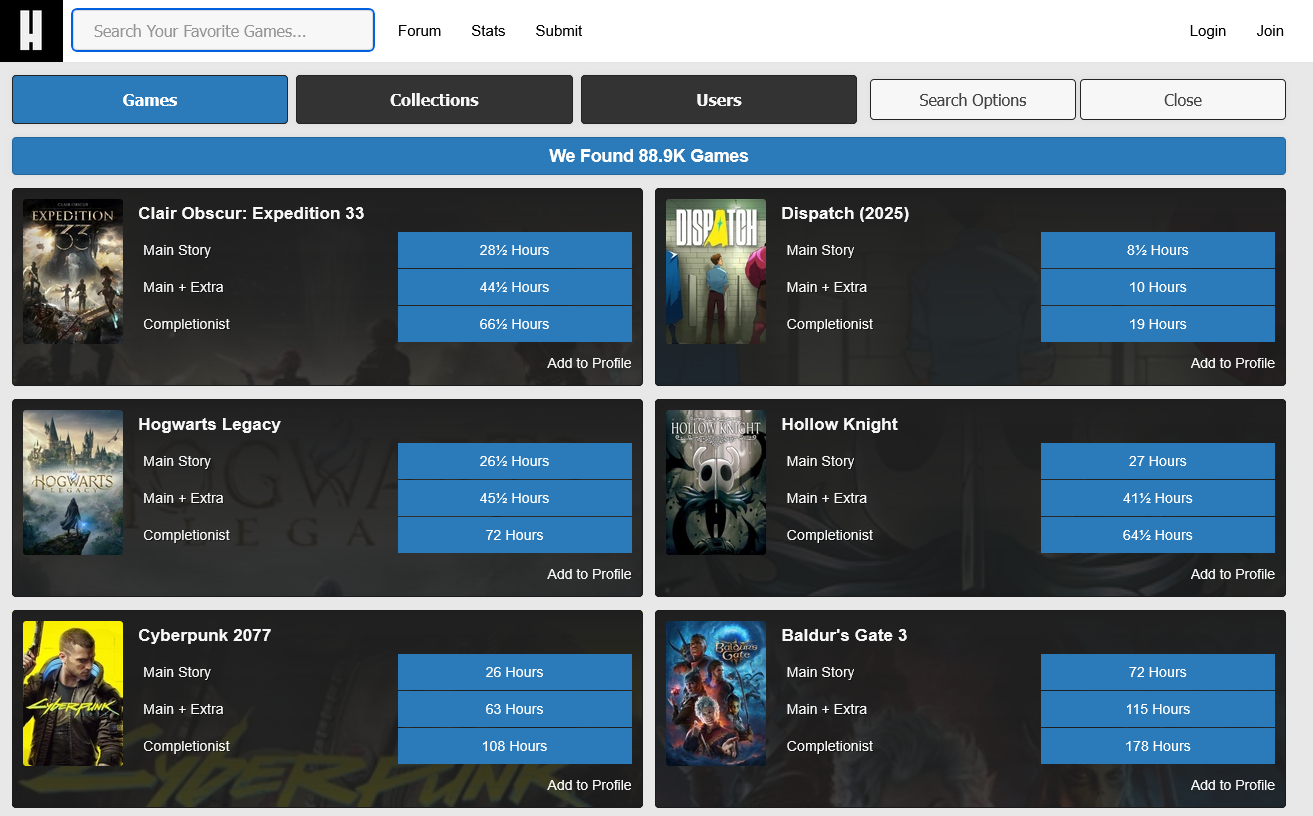The image size is (1313, 816).
Task: Expand Search Options
Action: click(x=973, y=100)
